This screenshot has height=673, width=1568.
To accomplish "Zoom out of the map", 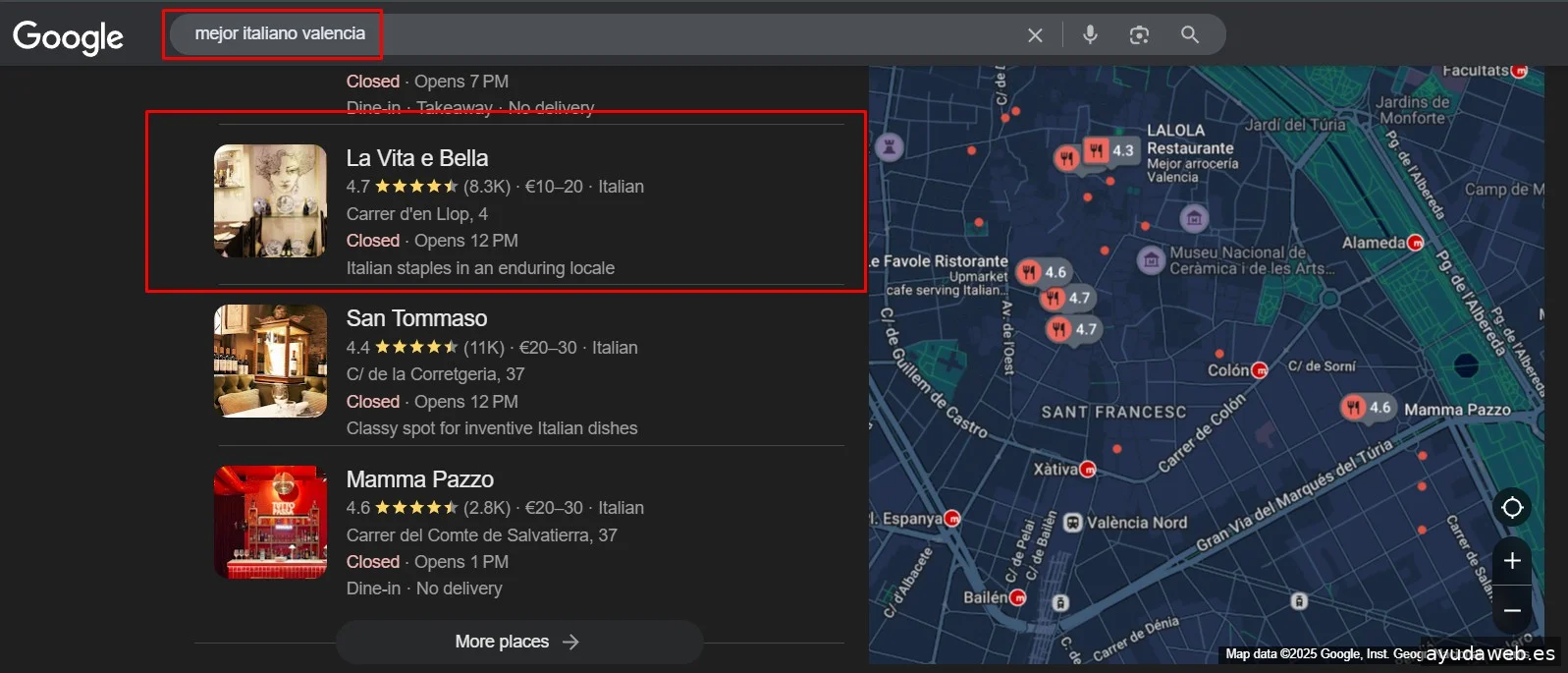I will [x=1512, y=610].
